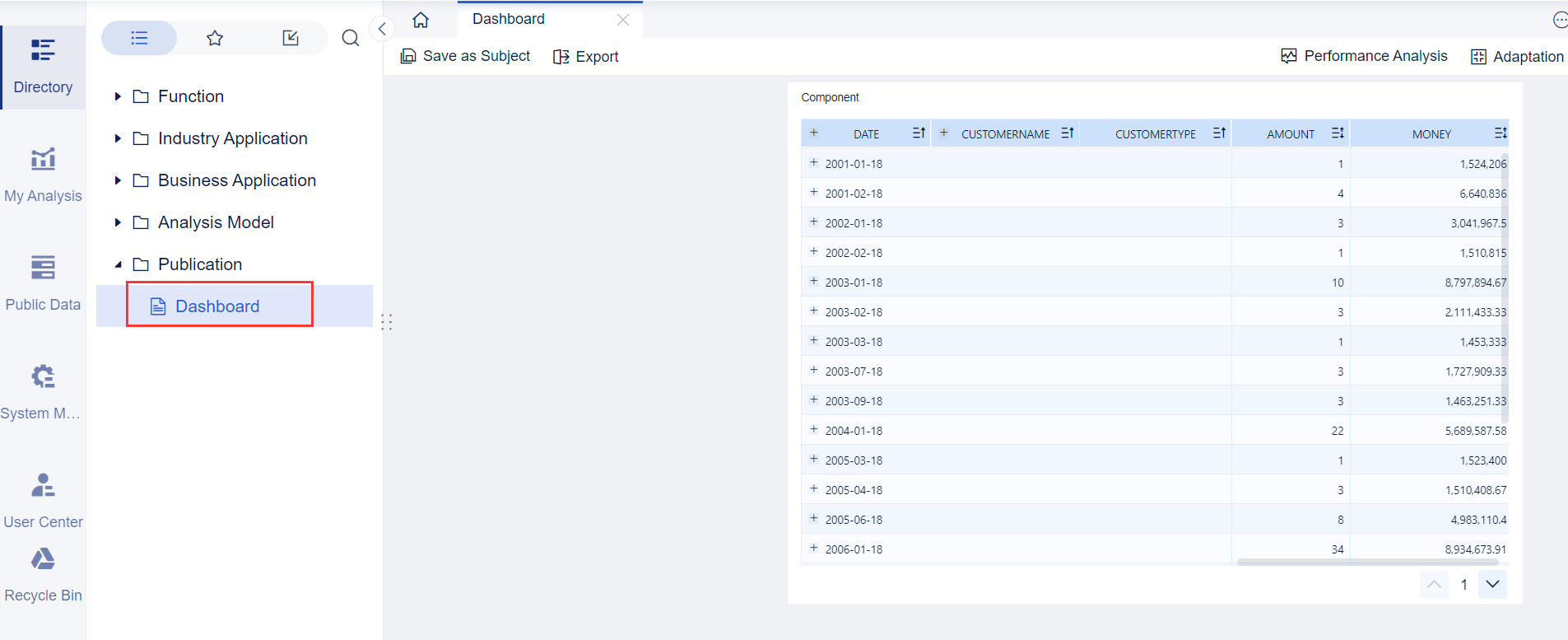Screen dimensions: 1568x640
Task: Go to next page with down arrow
Action: click(x=1492, y=584)
